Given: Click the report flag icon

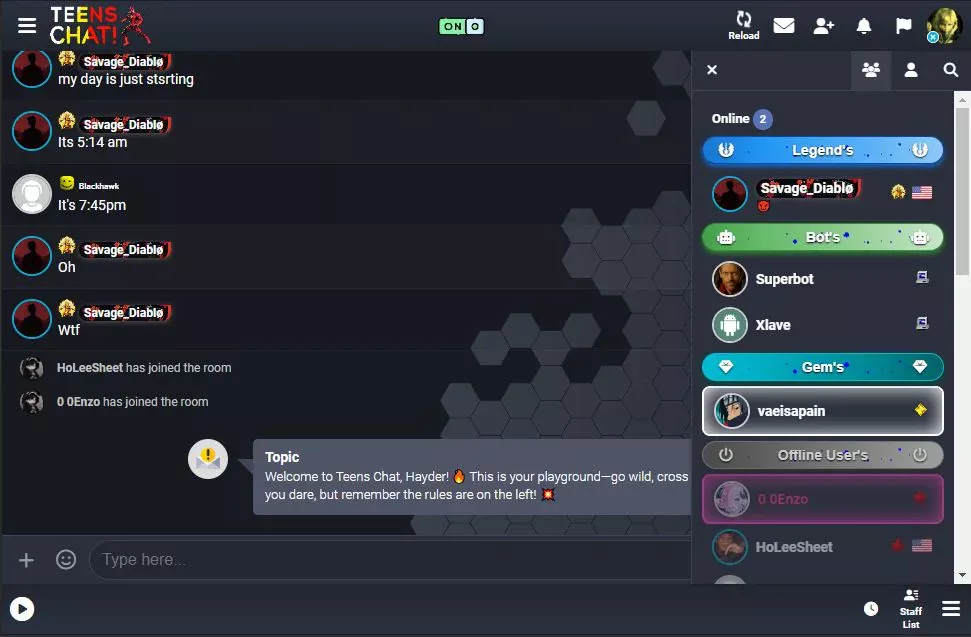Looking at the screenshot, I should [x=904, y=25].
